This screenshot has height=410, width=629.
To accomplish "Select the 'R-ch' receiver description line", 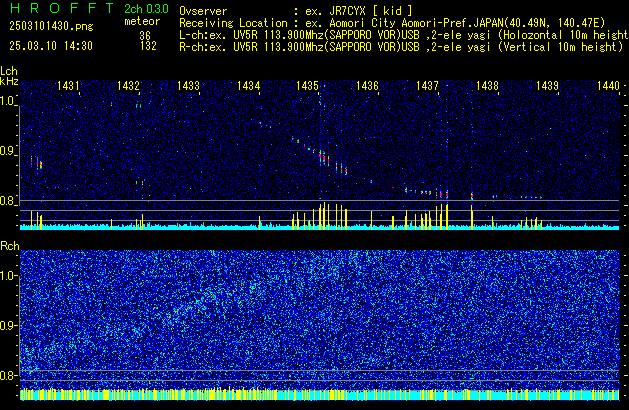I will 401,47.
